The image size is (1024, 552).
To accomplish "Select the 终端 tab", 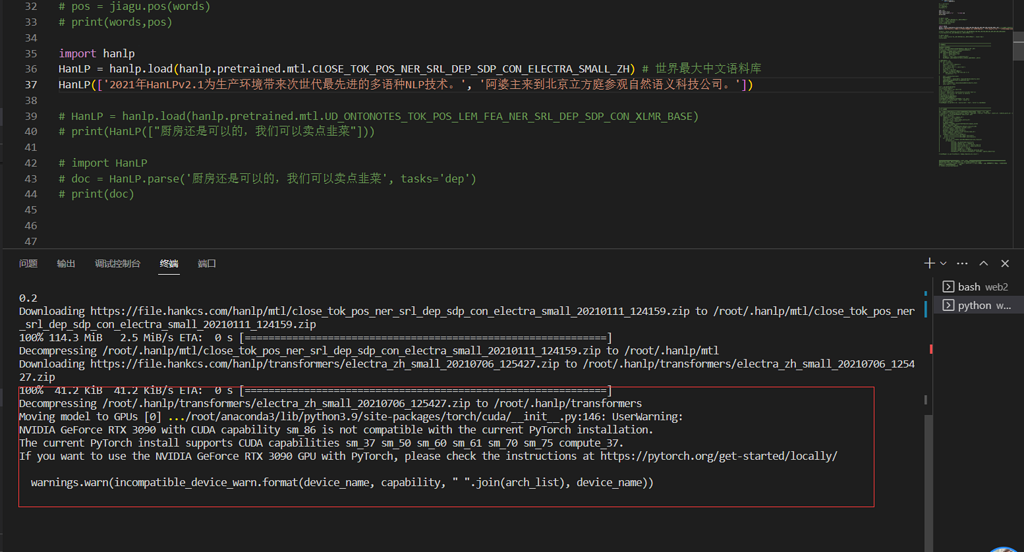I will [169, 264].
